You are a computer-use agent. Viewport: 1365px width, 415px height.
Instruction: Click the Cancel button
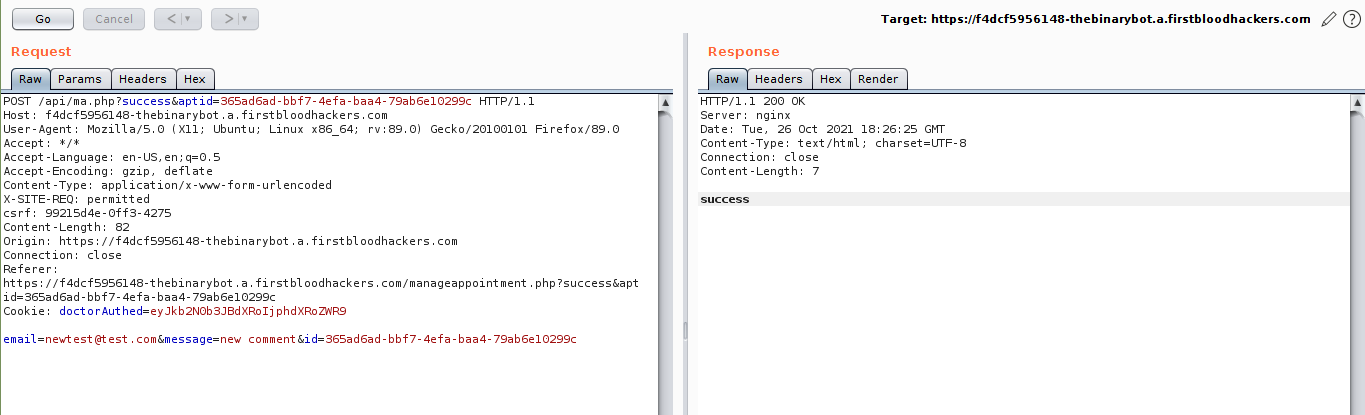click(x=114, y=19)
